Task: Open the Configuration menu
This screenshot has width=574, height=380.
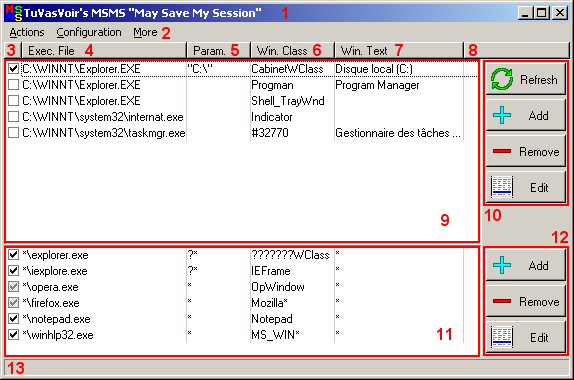Action: (x=89, y=33)
